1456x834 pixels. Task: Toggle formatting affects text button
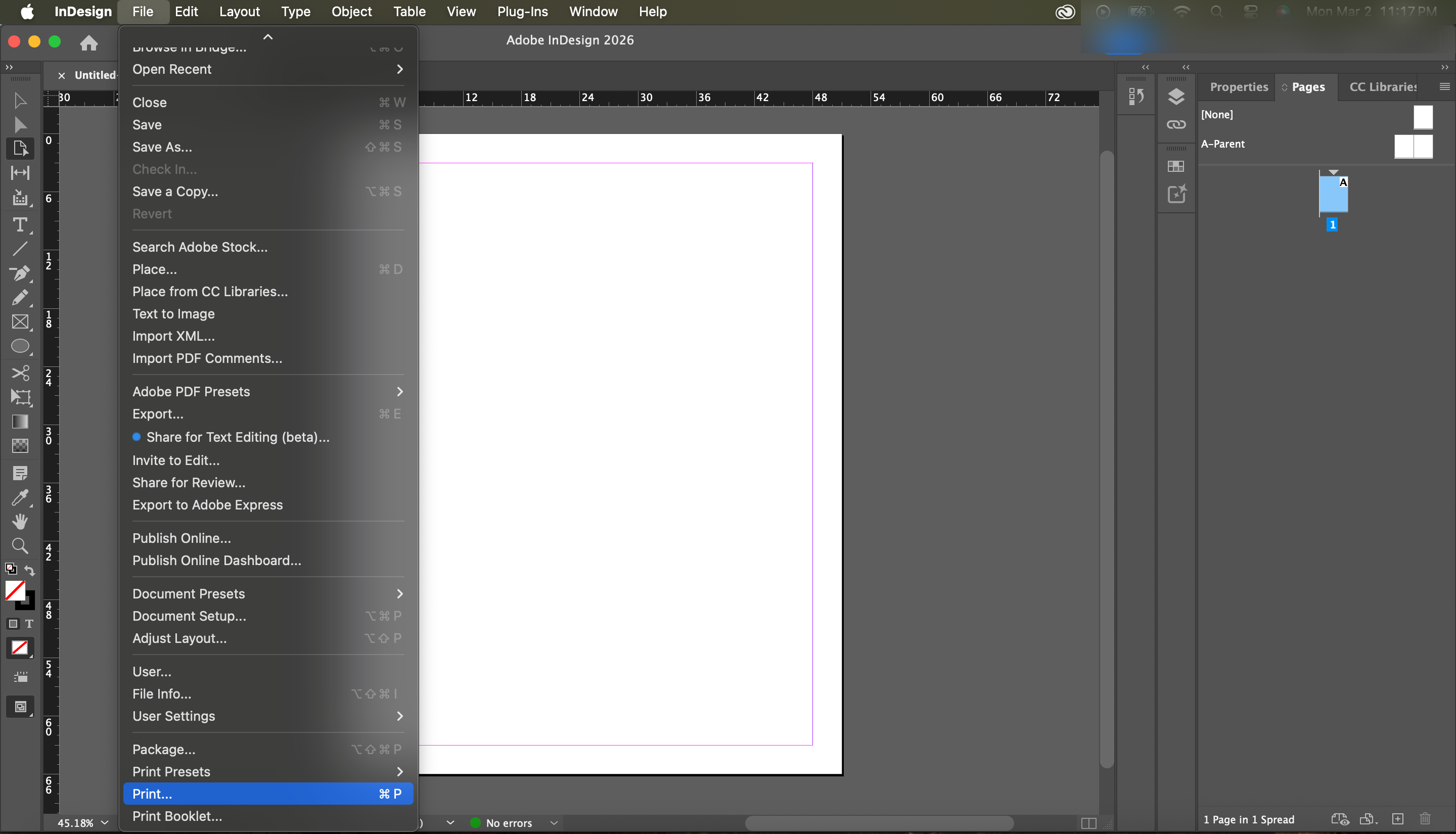point(29,624)
